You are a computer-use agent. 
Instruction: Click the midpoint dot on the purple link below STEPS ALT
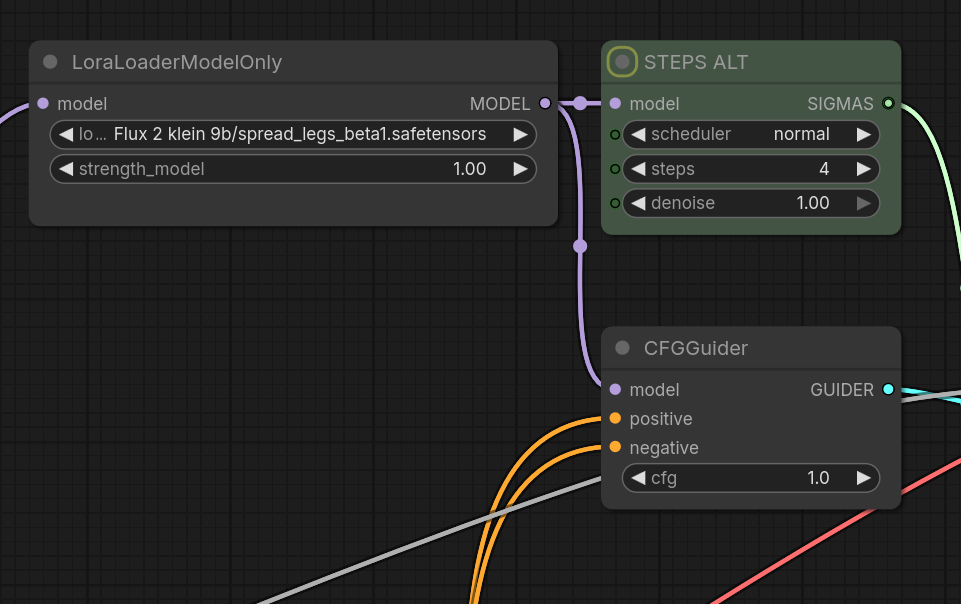[580, 246]
